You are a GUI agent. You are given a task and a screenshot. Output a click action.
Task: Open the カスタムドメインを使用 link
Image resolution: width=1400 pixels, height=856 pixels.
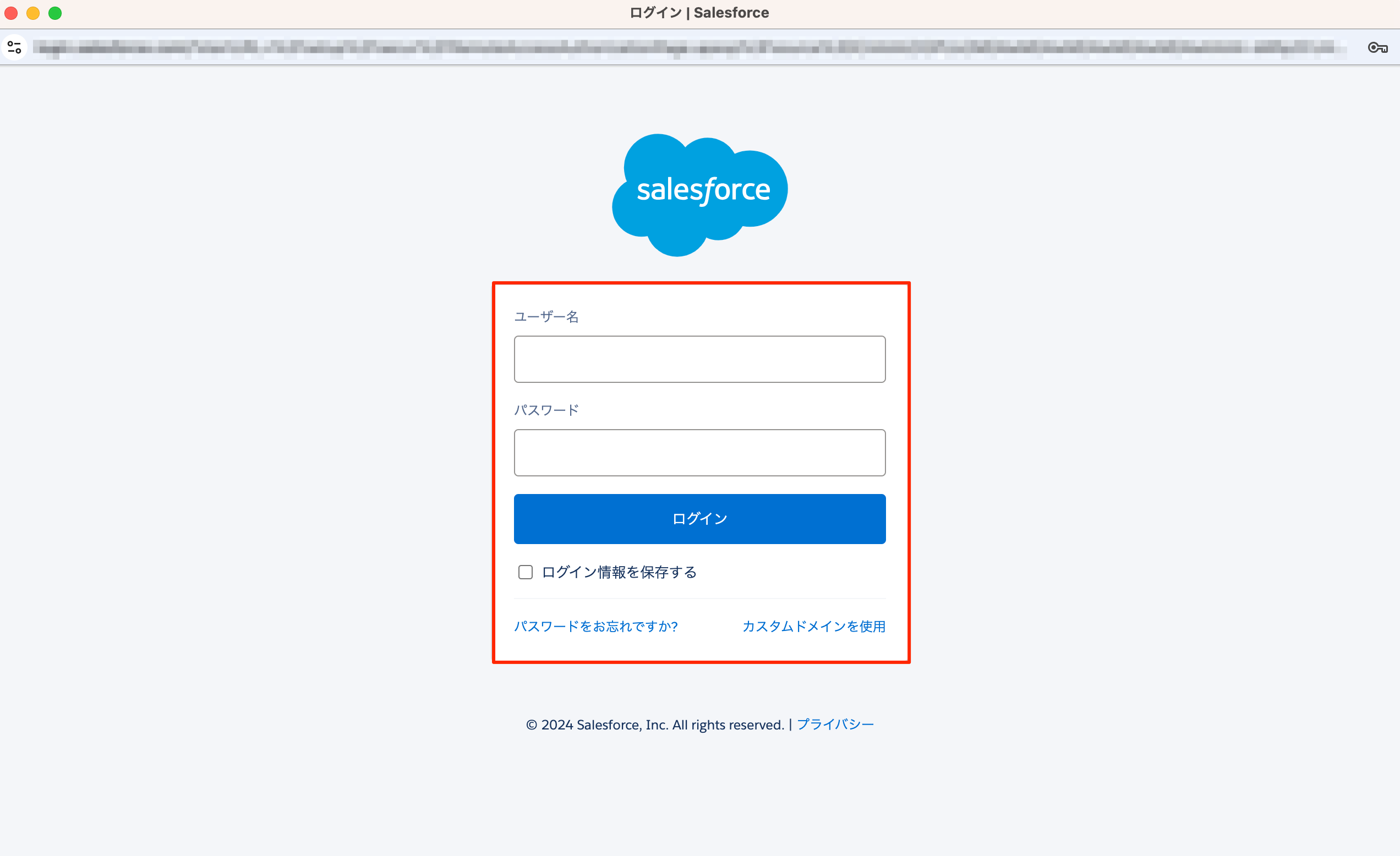coord(813,626)
